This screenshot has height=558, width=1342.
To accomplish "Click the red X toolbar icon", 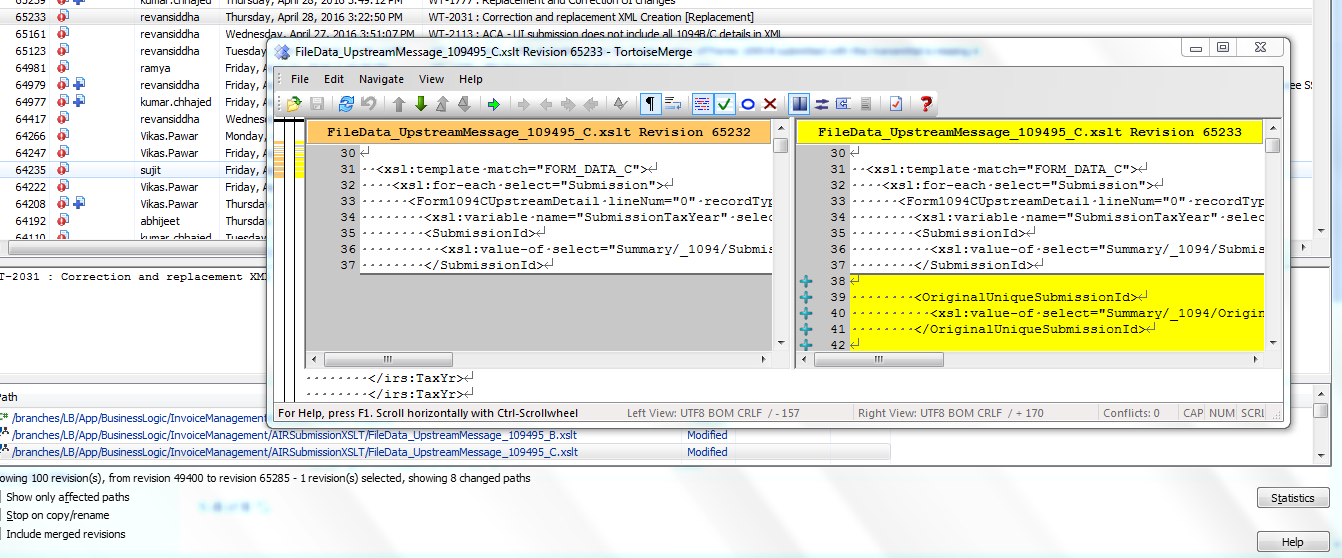I will click(x=770, y=104).
